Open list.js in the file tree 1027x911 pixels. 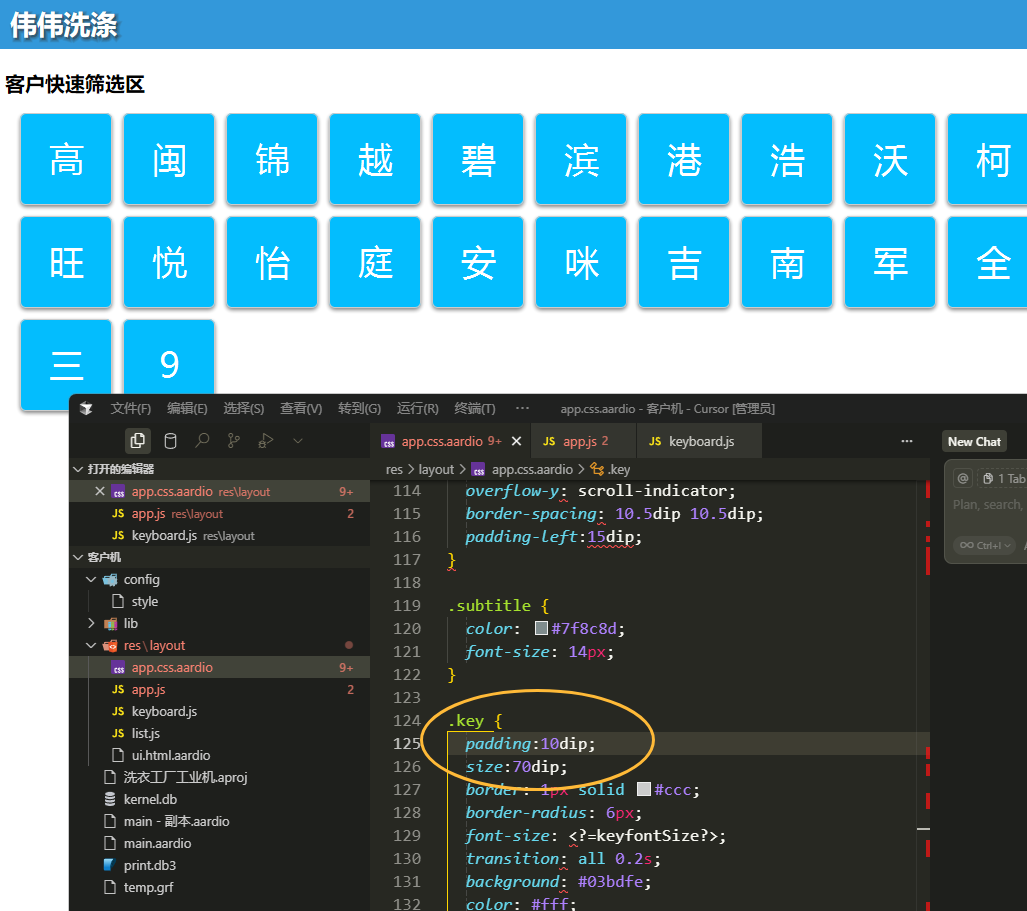(145, 733)
